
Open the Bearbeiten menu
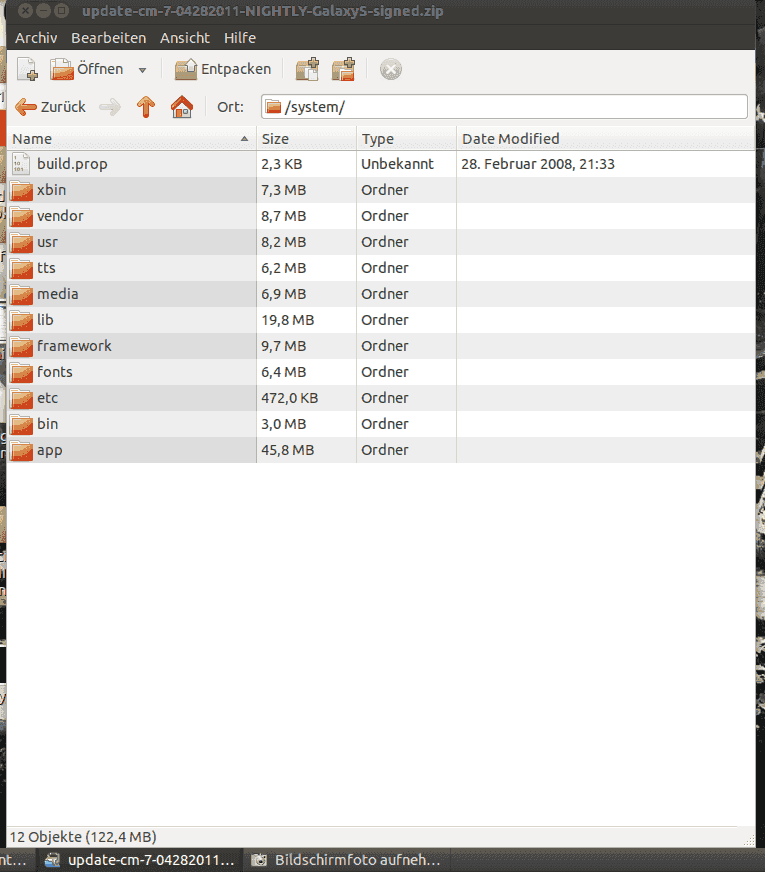point(109,38)
